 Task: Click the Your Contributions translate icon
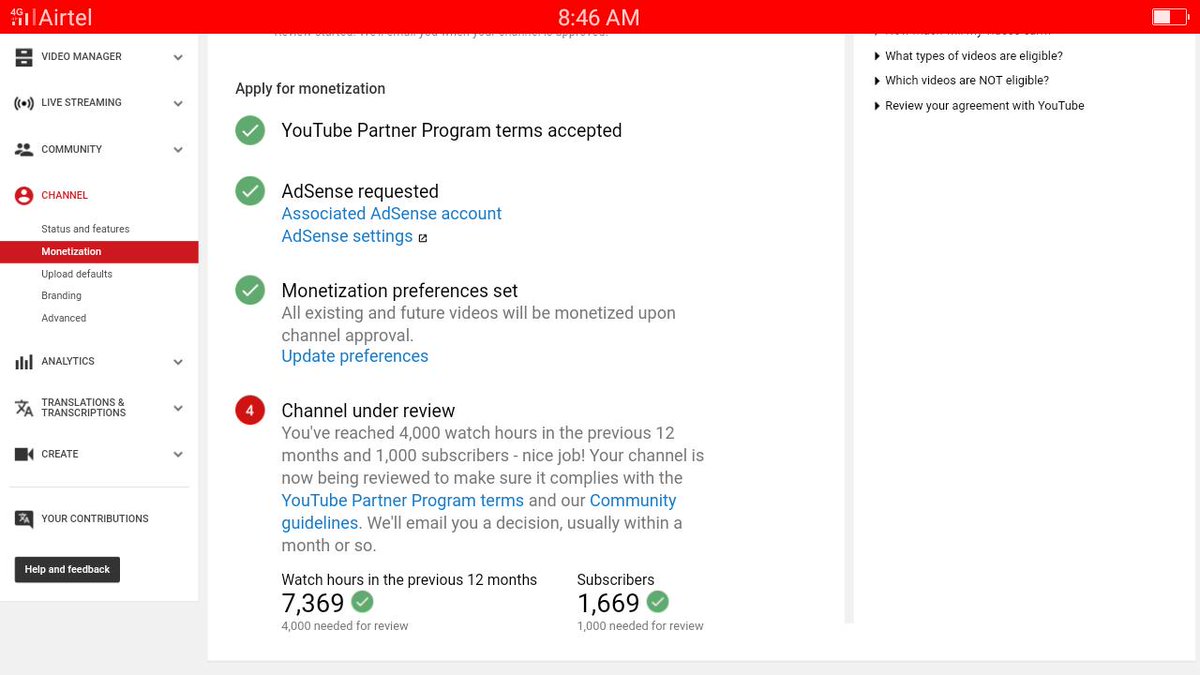24,519
